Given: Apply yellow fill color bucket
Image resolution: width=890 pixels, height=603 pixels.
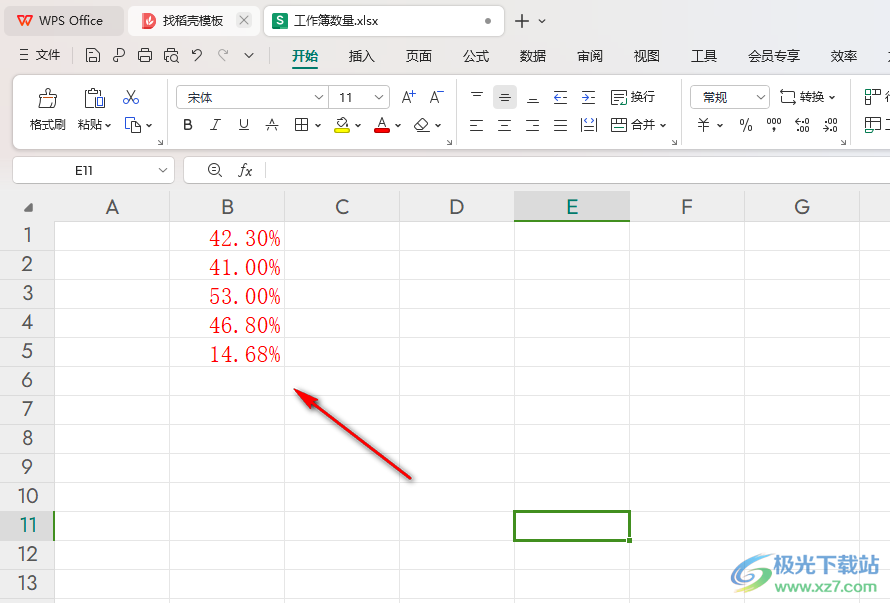Looking at the screenshot, I should (x=342, y=125).
